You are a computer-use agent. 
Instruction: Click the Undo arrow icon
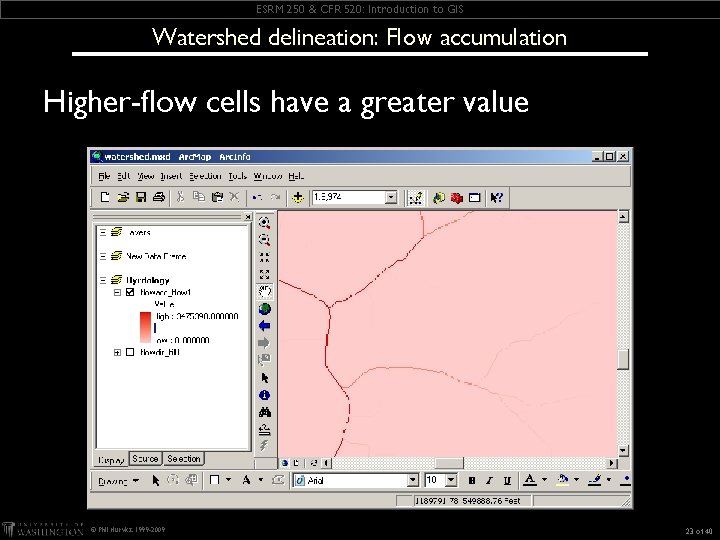tap(257, 197)
